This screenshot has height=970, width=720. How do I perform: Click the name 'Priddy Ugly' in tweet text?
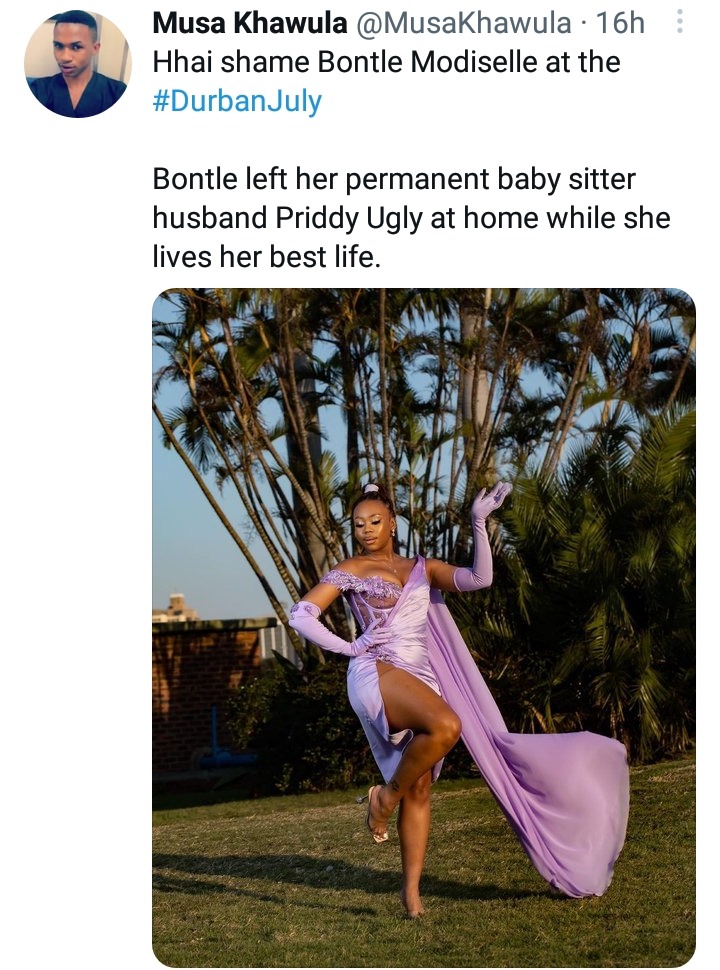pyautogui.click(x=349, y=218)
